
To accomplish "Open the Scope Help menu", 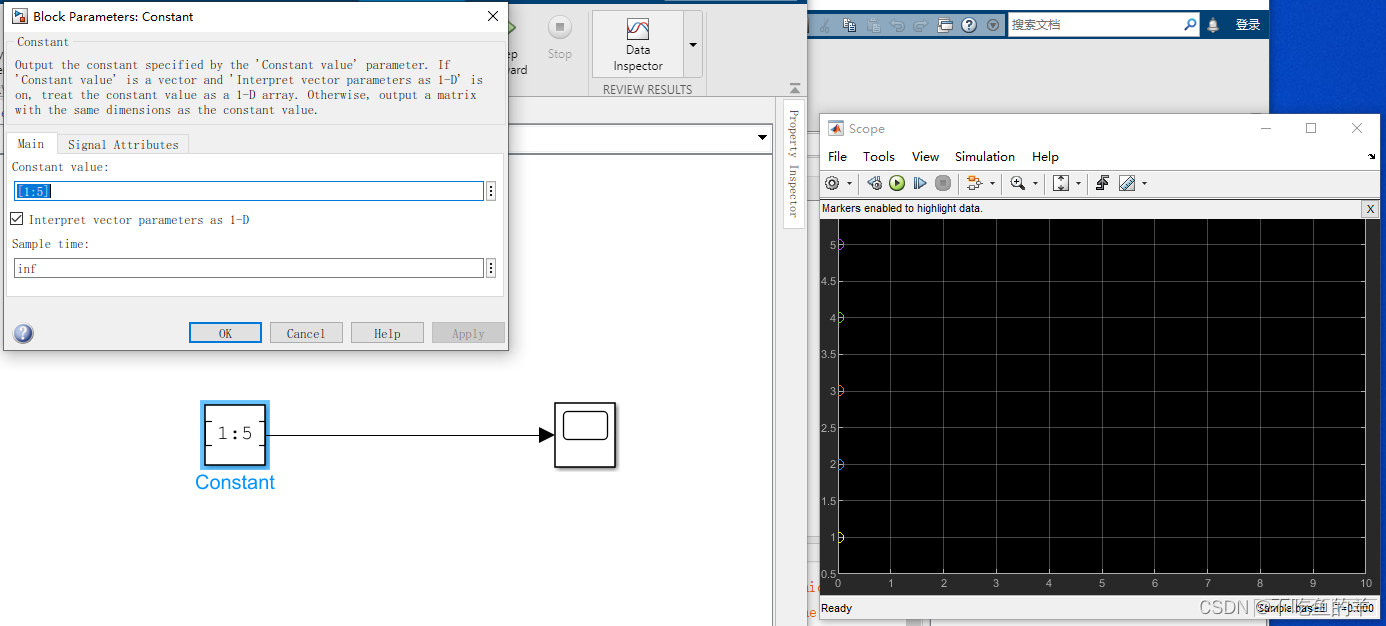I will (x=1045, y=156).
